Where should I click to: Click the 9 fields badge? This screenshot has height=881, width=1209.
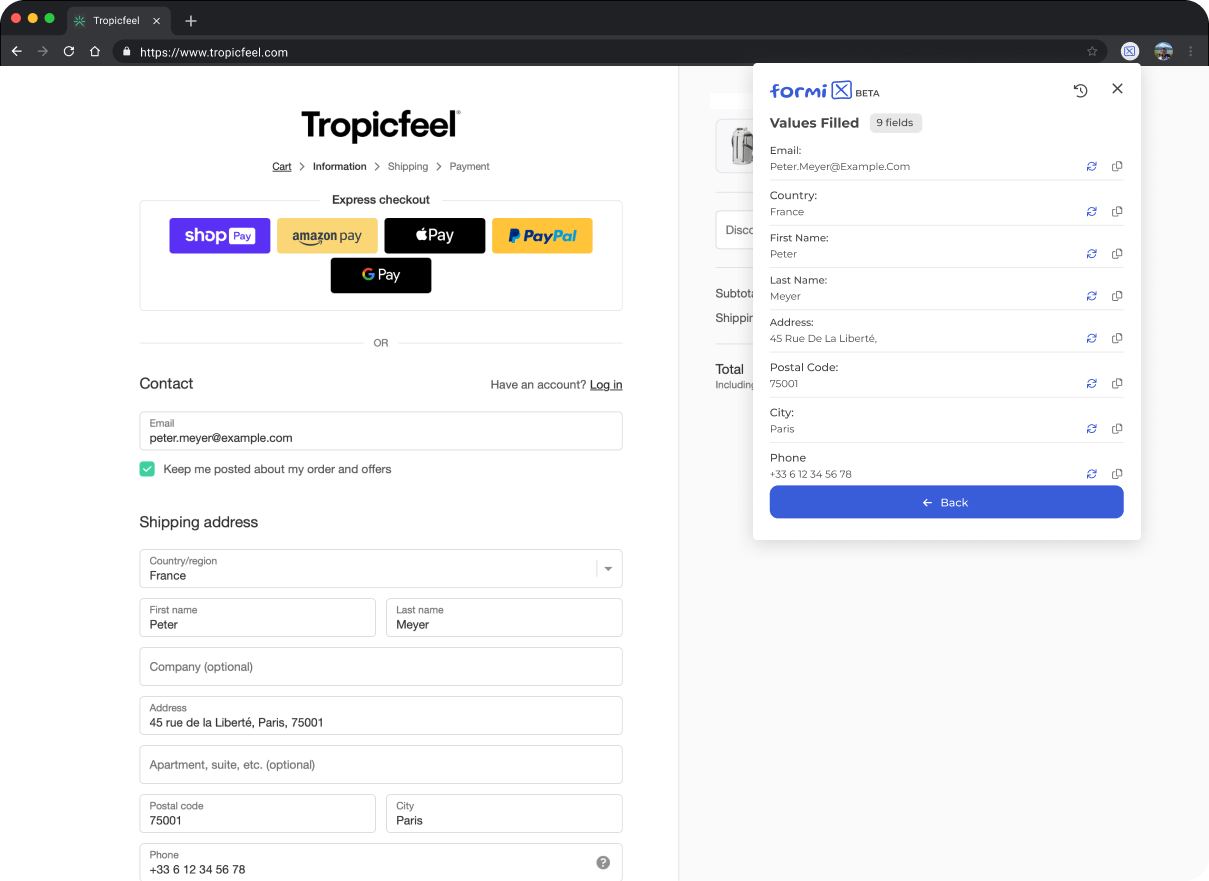coord(895,123)
